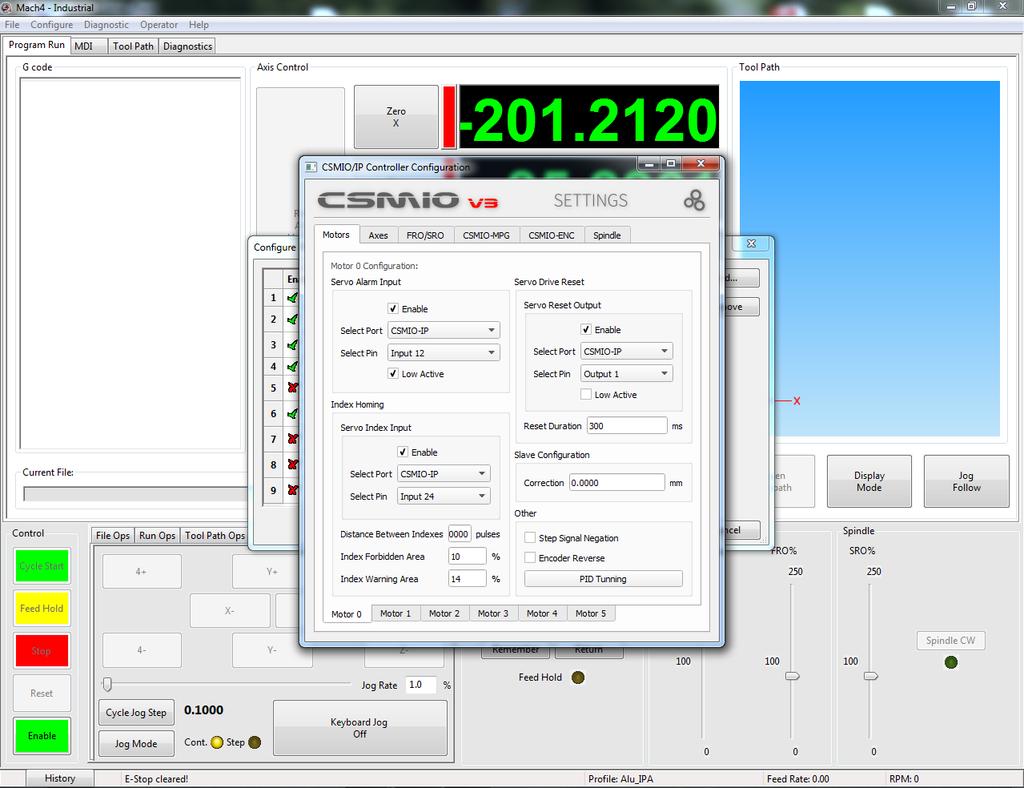The image size is (1024, 788).
Task: Click the Feed Hold yellow button
Action: 42,608
